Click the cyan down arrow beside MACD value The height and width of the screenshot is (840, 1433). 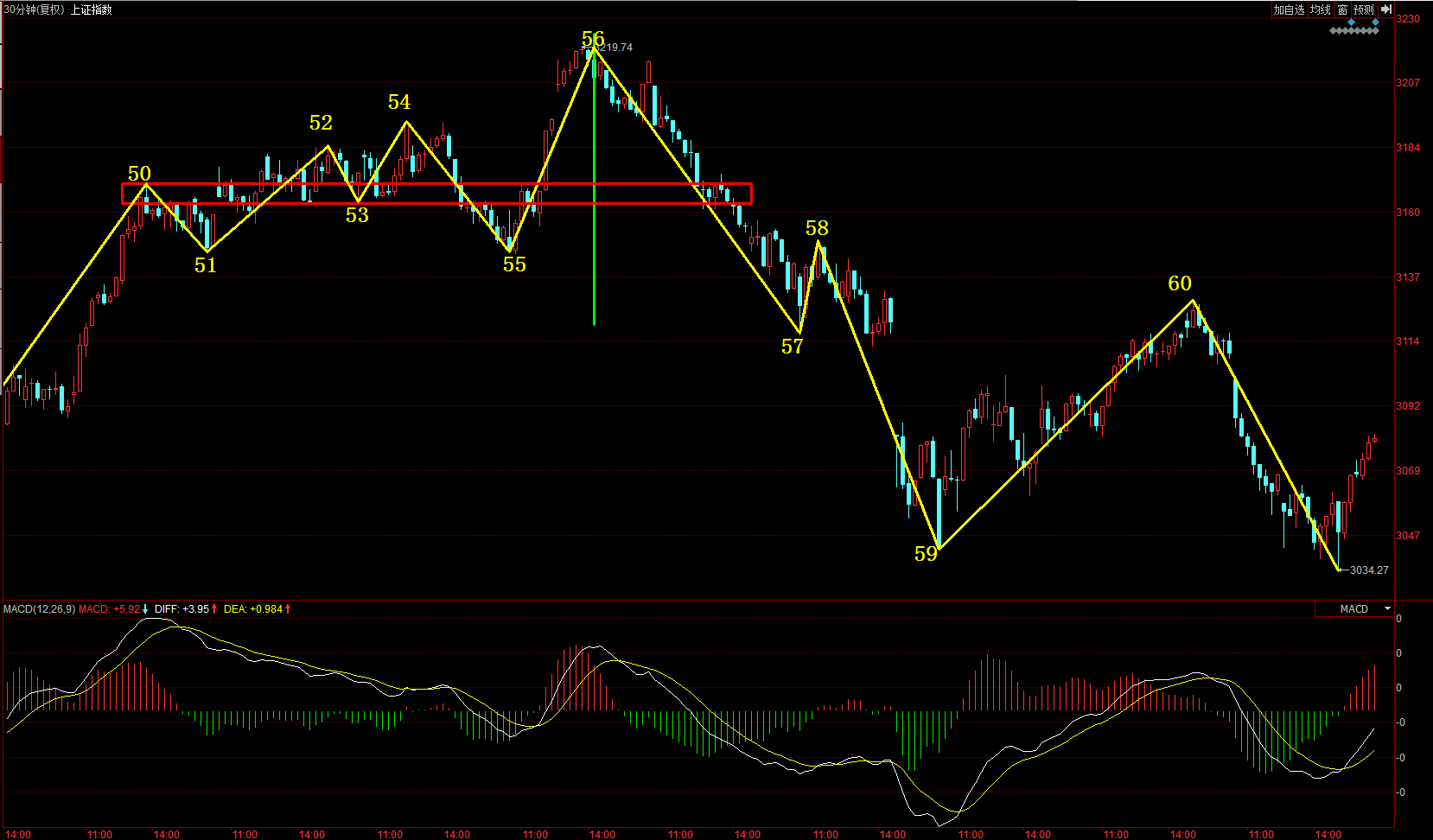145,609
